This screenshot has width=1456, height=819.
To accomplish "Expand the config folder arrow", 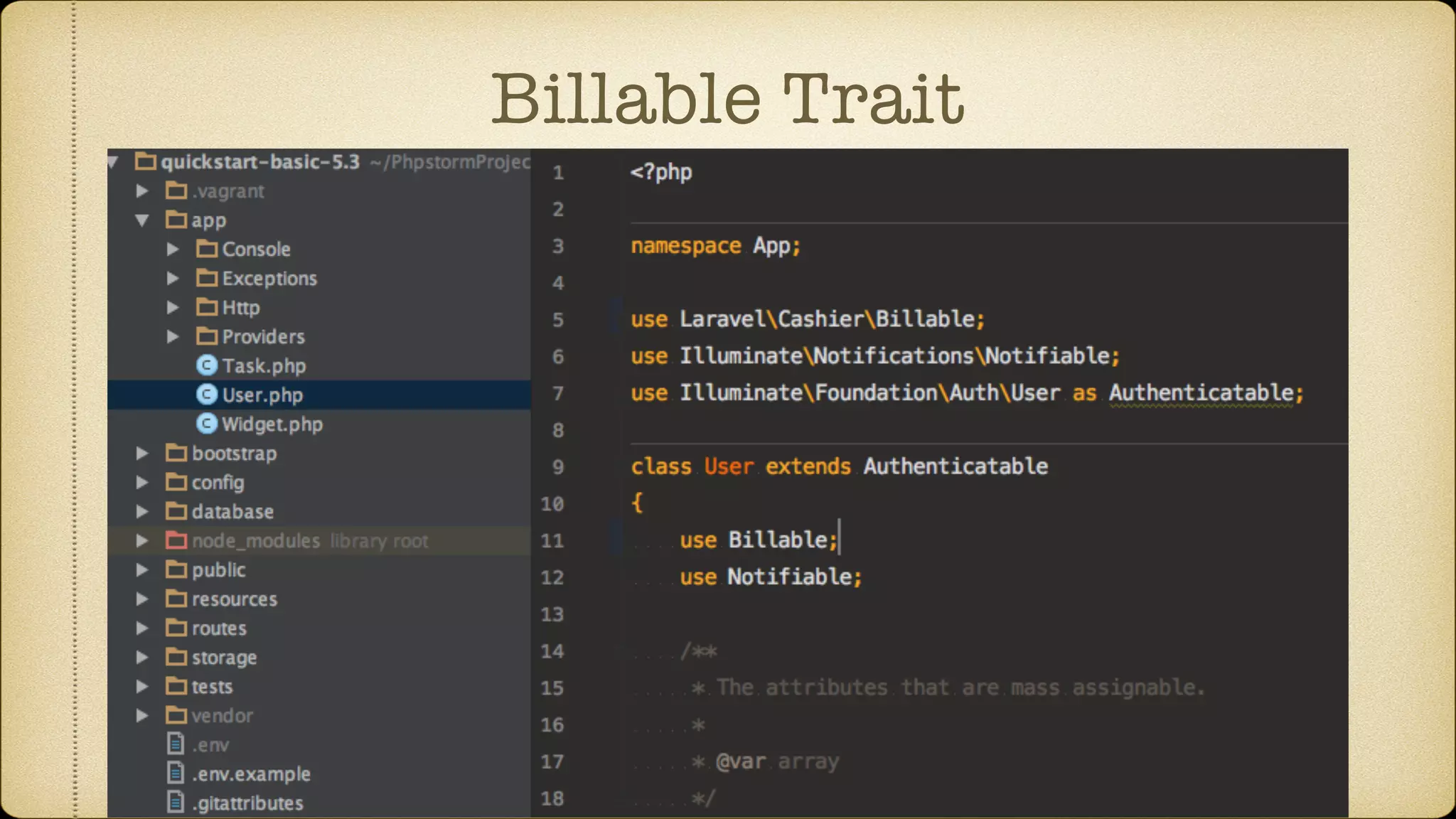I will point(142,483).
